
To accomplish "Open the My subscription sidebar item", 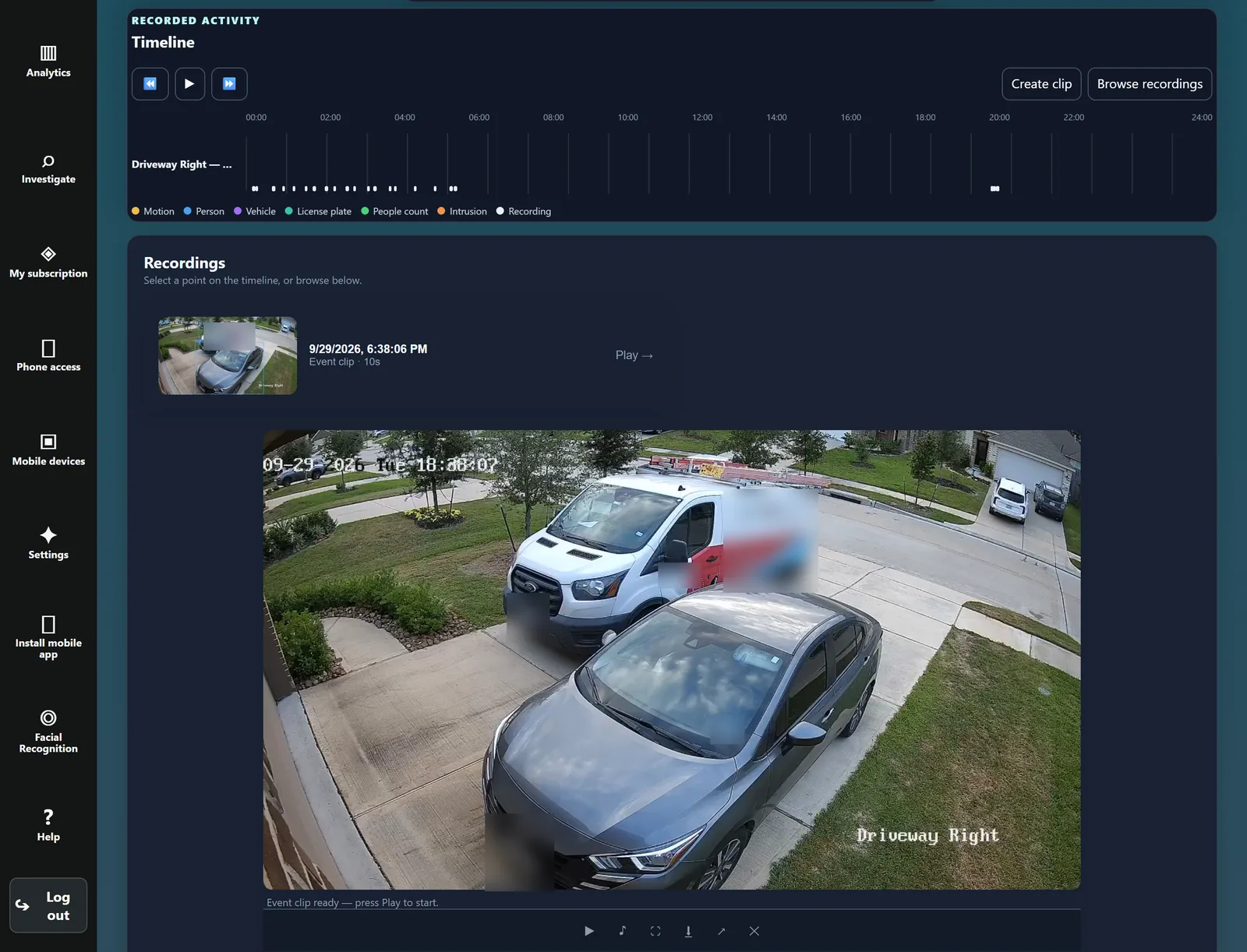I will tap(48, 263).
